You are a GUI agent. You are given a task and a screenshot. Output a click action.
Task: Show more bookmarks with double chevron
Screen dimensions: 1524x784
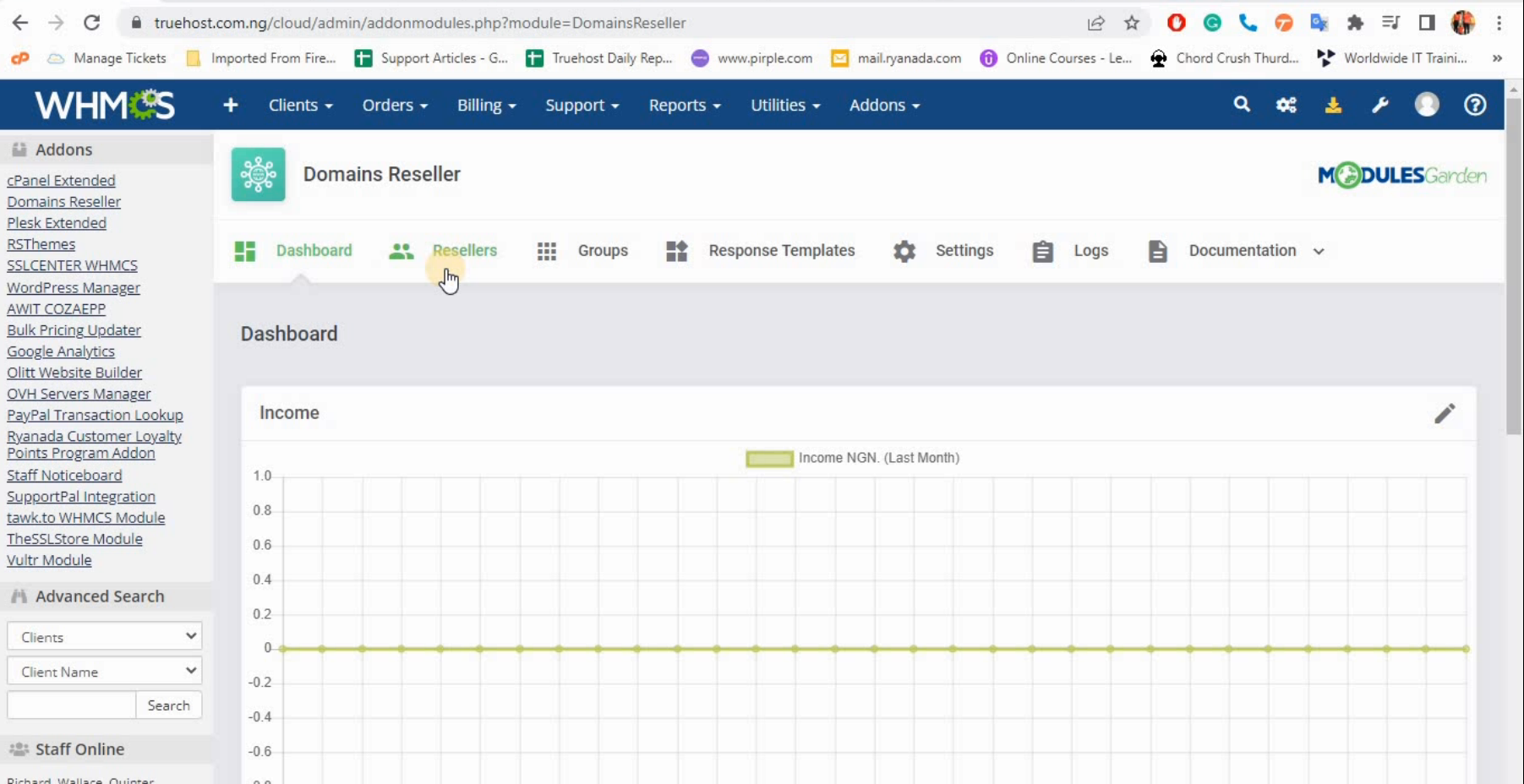1497,58
